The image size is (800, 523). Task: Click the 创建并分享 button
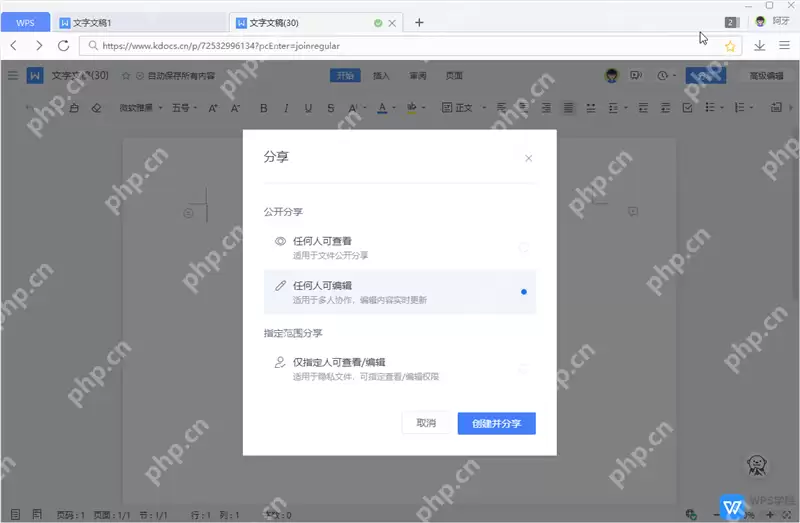pos(496,424)
